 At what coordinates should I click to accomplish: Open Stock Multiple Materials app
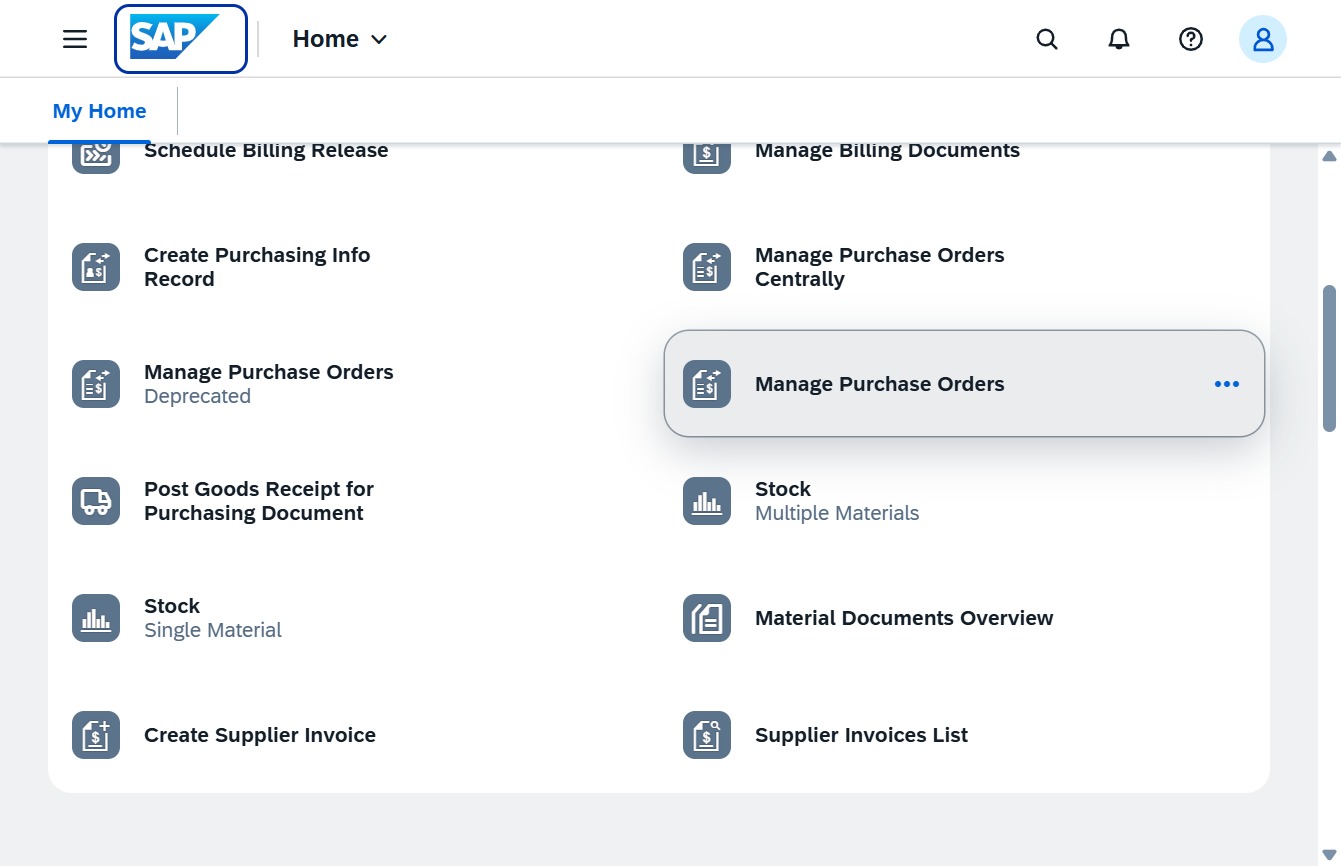click(x=837, y=501)
